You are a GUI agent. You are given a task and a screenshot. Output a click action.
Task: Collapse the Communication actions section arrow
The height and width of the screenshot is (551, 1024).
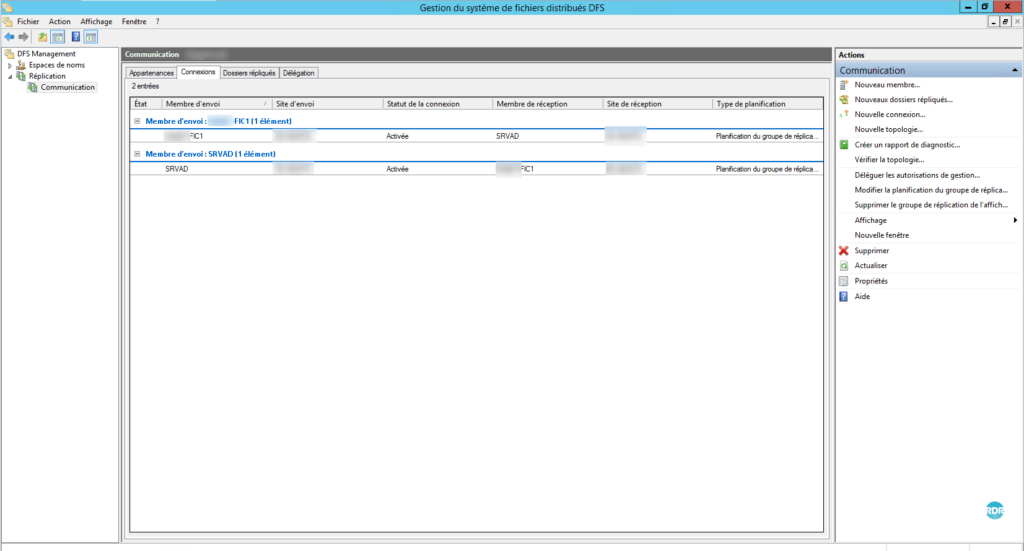click(x=1016, y=71)
